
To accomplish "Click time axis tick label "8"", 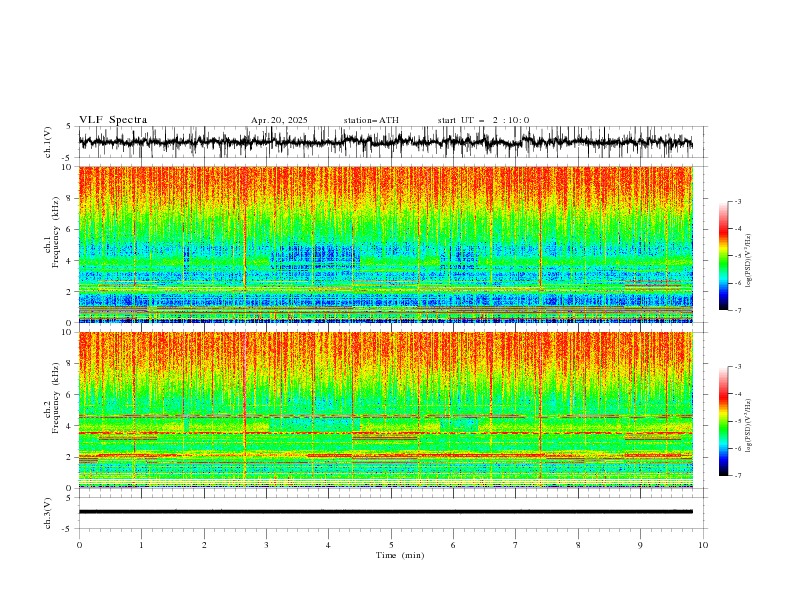I will point(578,545).
